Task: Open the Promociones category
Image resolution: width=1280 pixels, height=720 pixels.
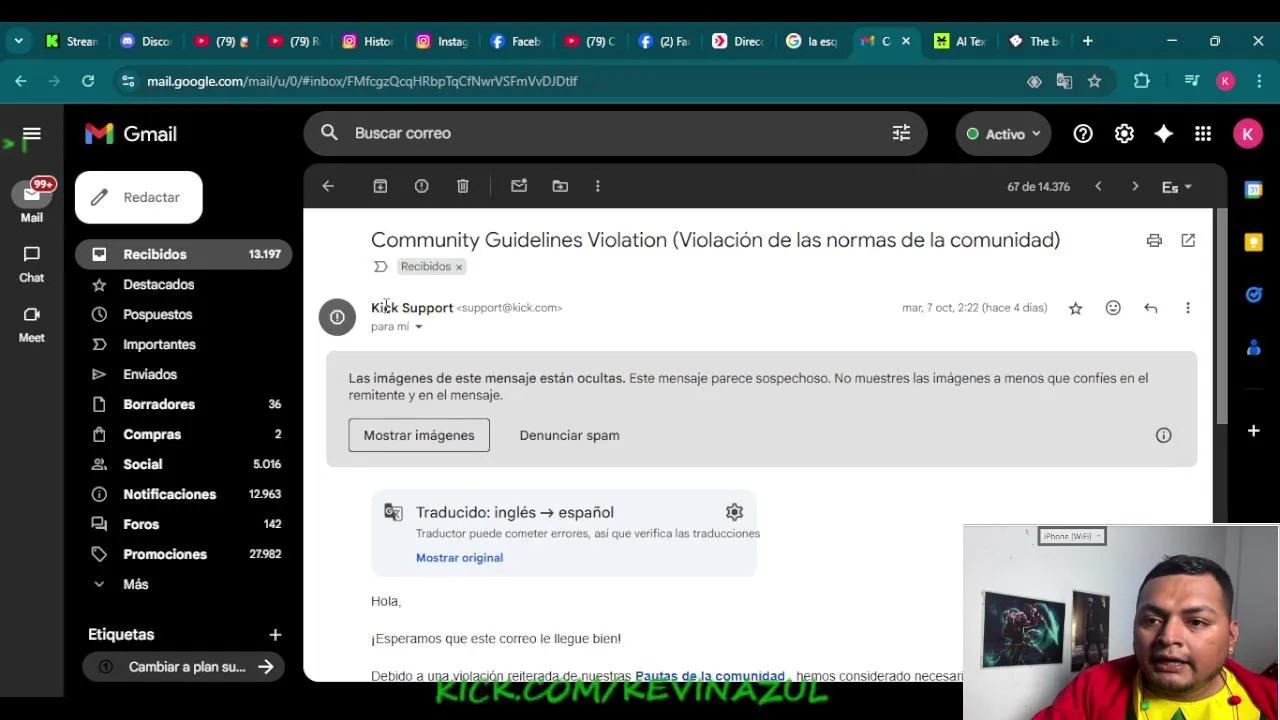Action: (184, 554)
